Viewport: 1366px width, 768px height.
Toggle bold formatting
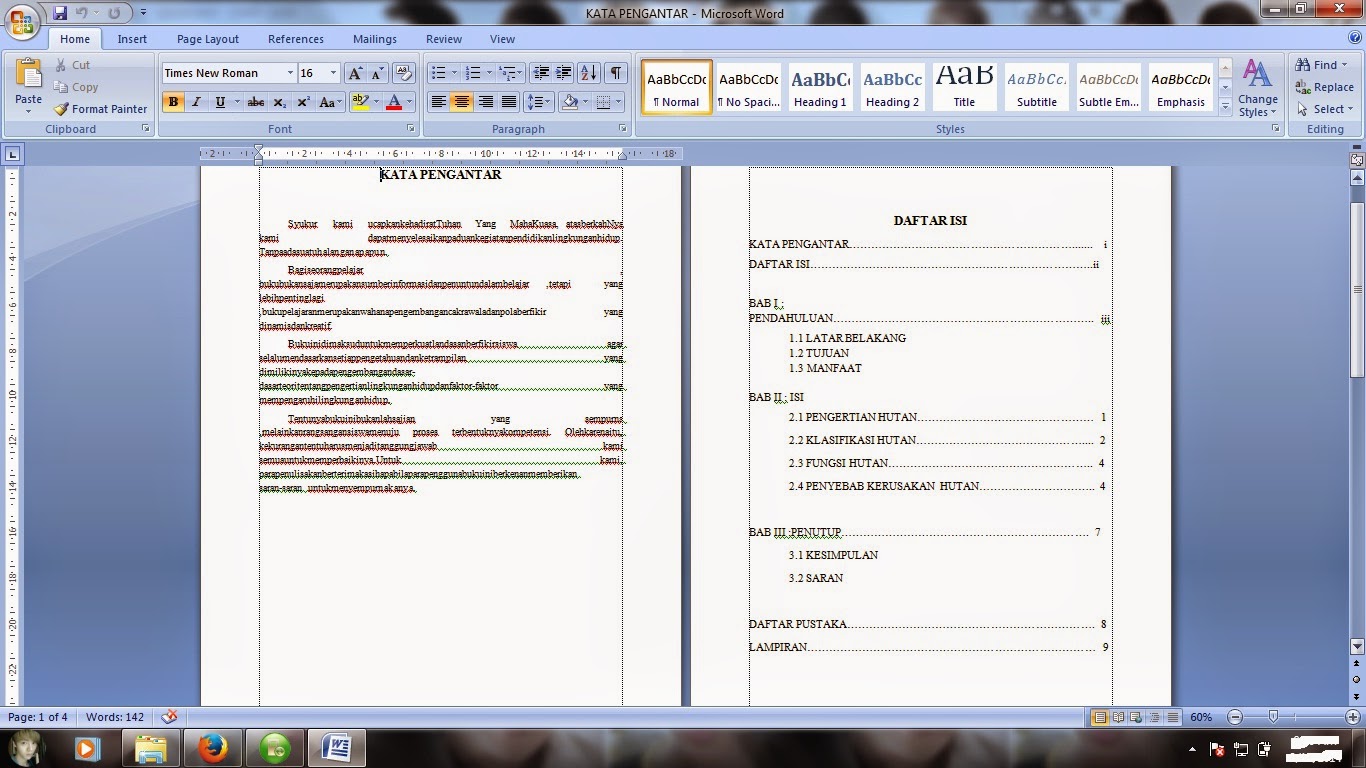(173, 102)
